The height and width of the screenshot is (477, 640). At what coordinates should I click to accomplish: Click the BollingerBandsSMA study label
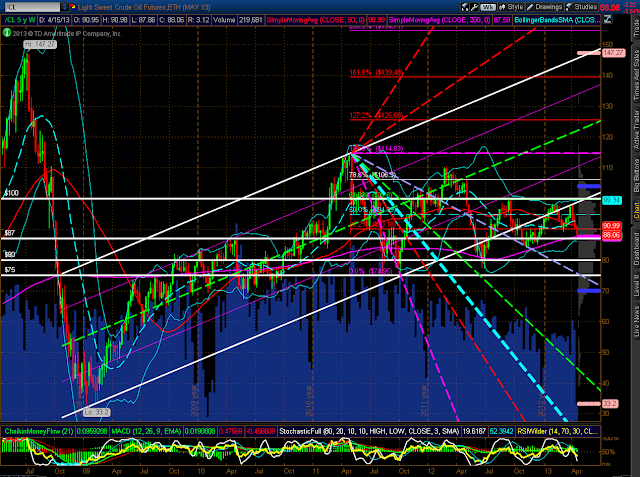point(557,20)
